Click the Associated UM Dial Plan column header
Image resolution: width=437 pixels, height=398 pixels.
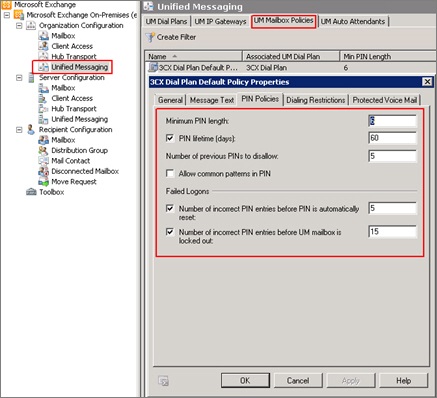pos(291,56)
